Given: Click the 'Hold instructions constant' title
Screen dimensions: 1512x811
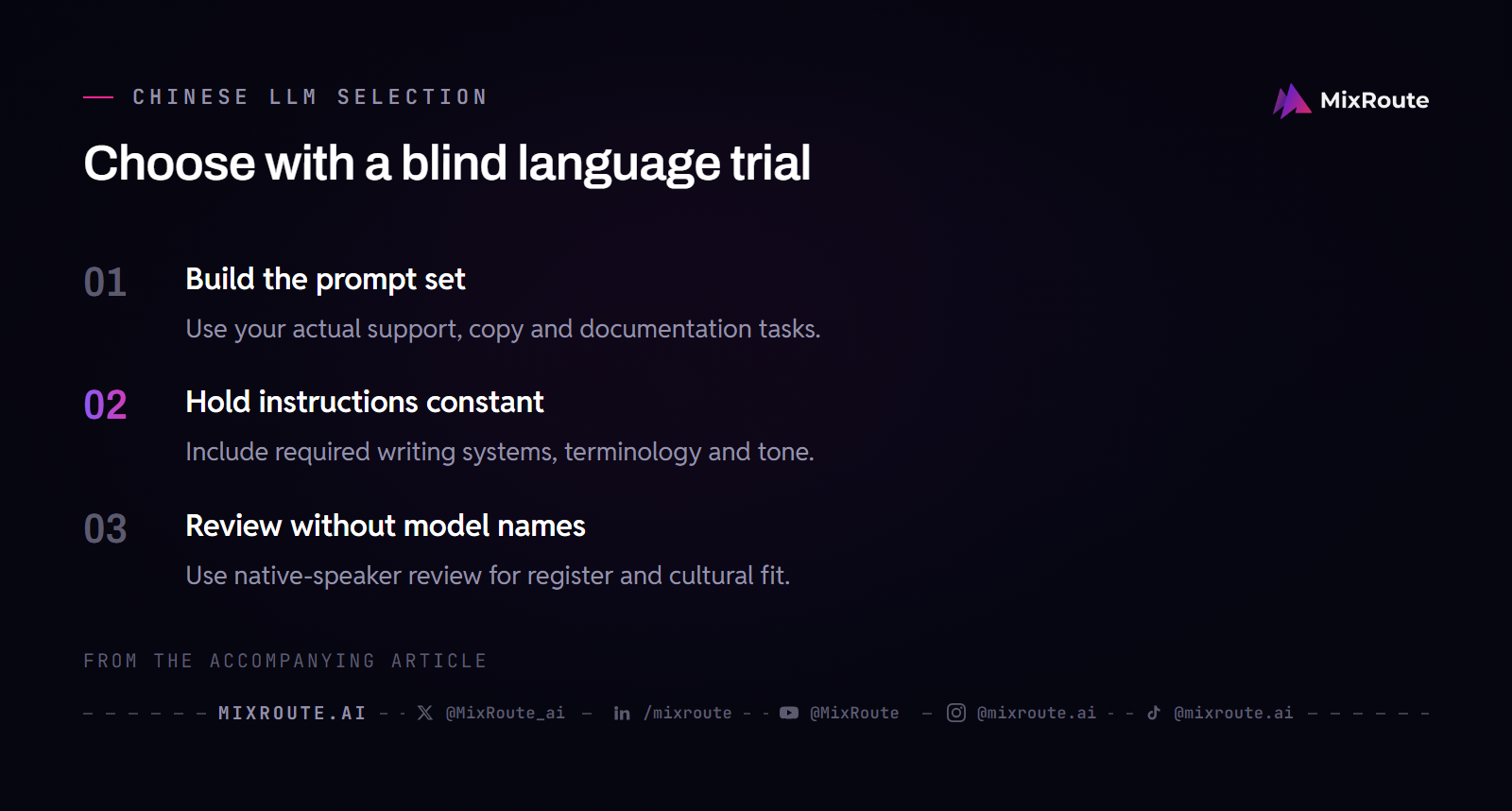Looking at the screenshot, I should click(365, 402).
